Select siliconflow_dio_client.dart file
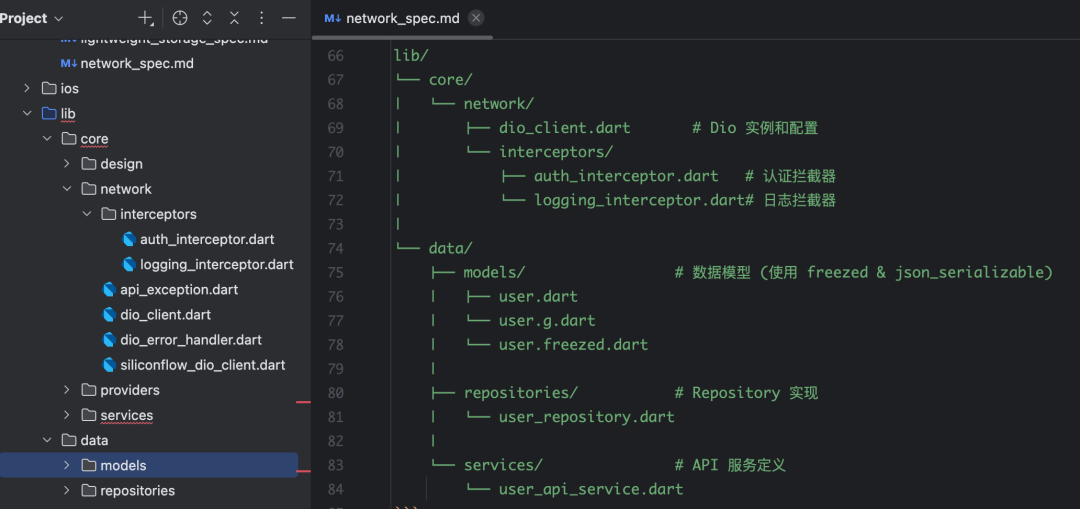The height and width of the screenshot is (509, 1080). 193,365
